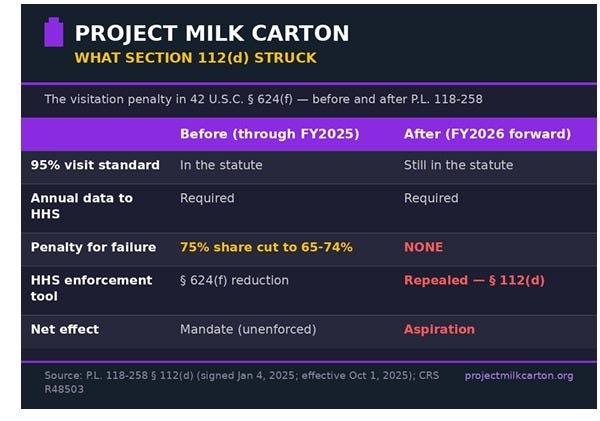Viewport: 600px width, 421px height.
Task: Click the yellow 75% share cut text
Action: point(266,247)
